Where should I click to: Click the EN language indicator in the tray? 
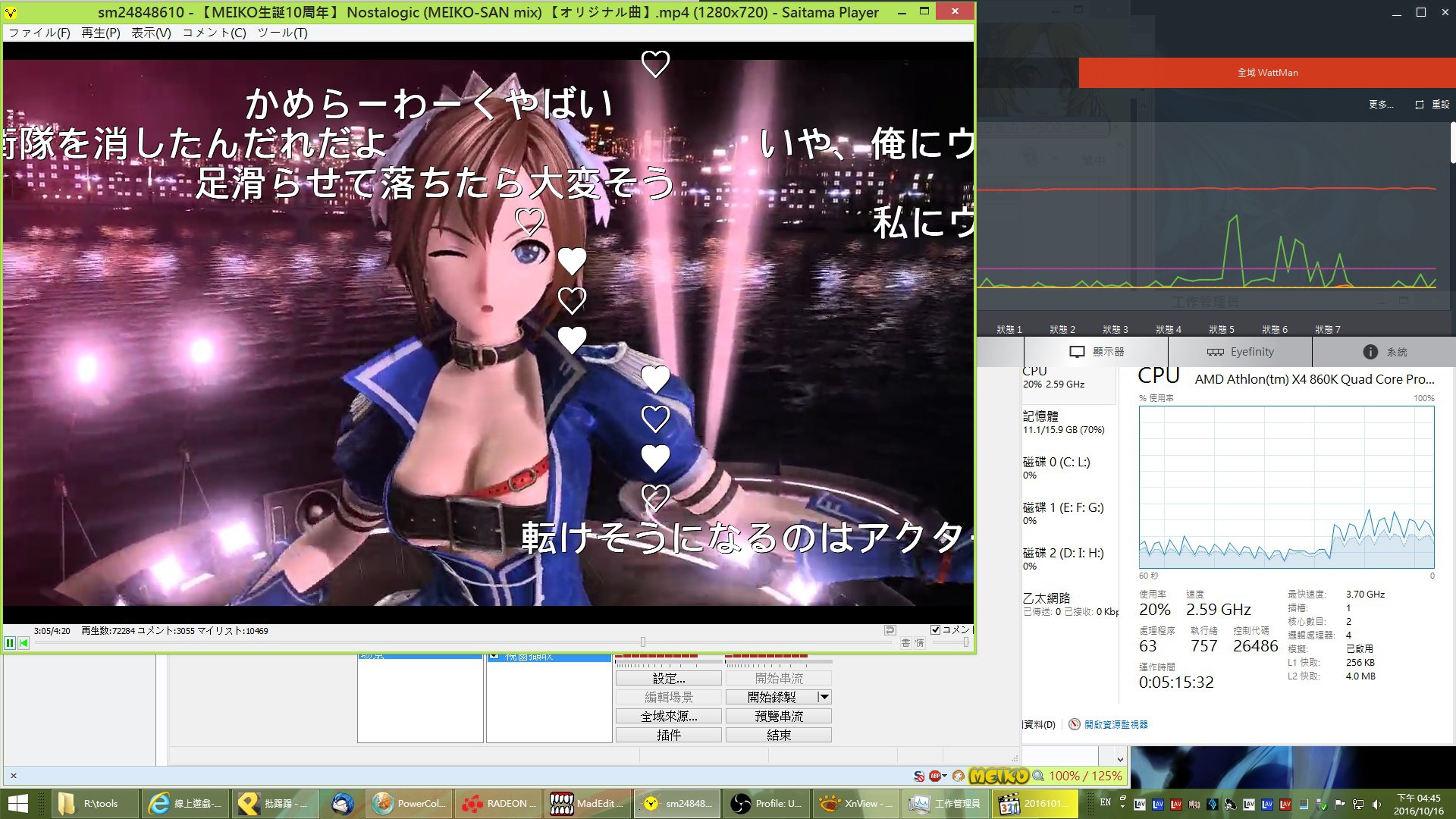[x=1106, y=802]
